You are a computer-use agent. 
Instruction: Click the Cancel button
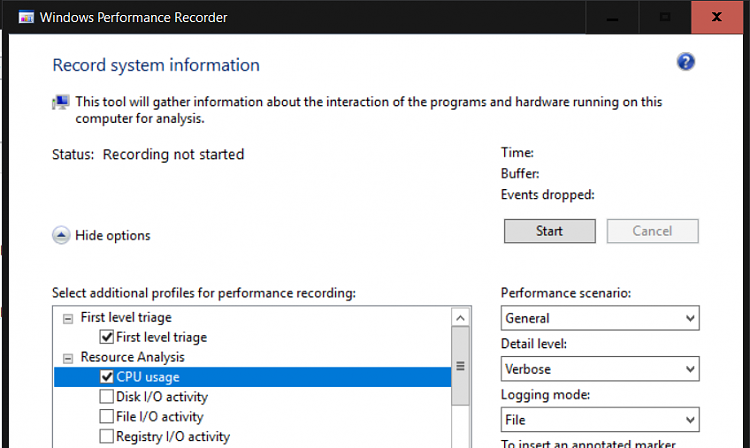click(652, 231)
